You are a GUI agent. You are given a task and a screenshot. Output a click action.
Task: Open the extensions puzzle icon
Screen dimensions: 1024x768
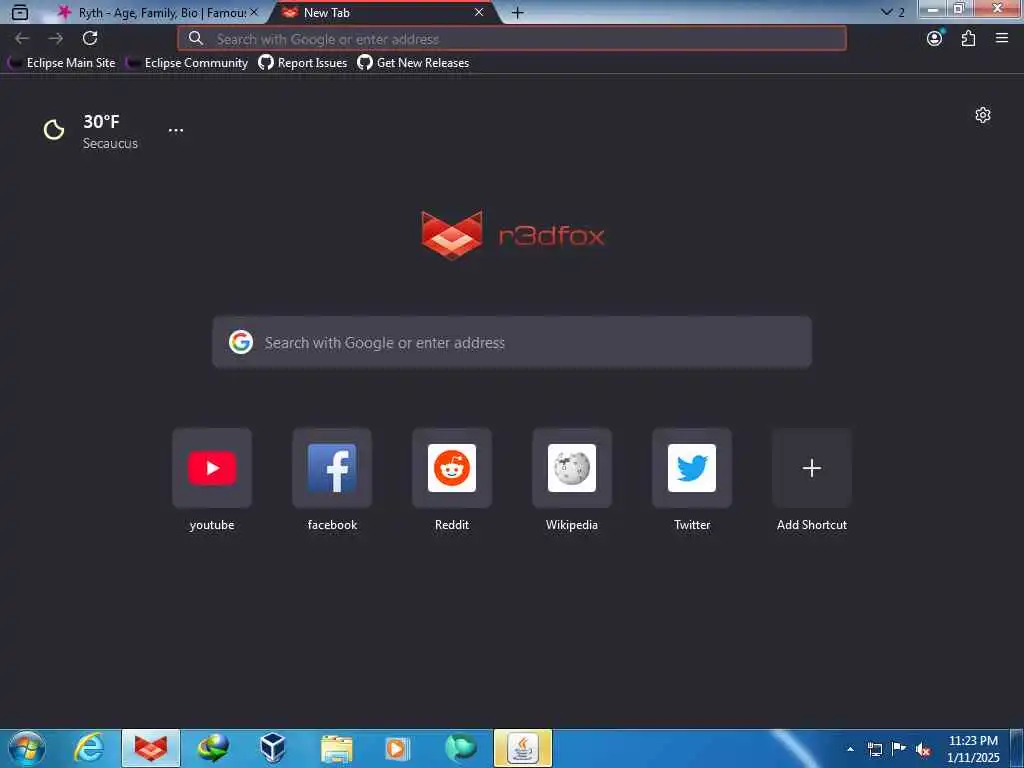point(968,39)
